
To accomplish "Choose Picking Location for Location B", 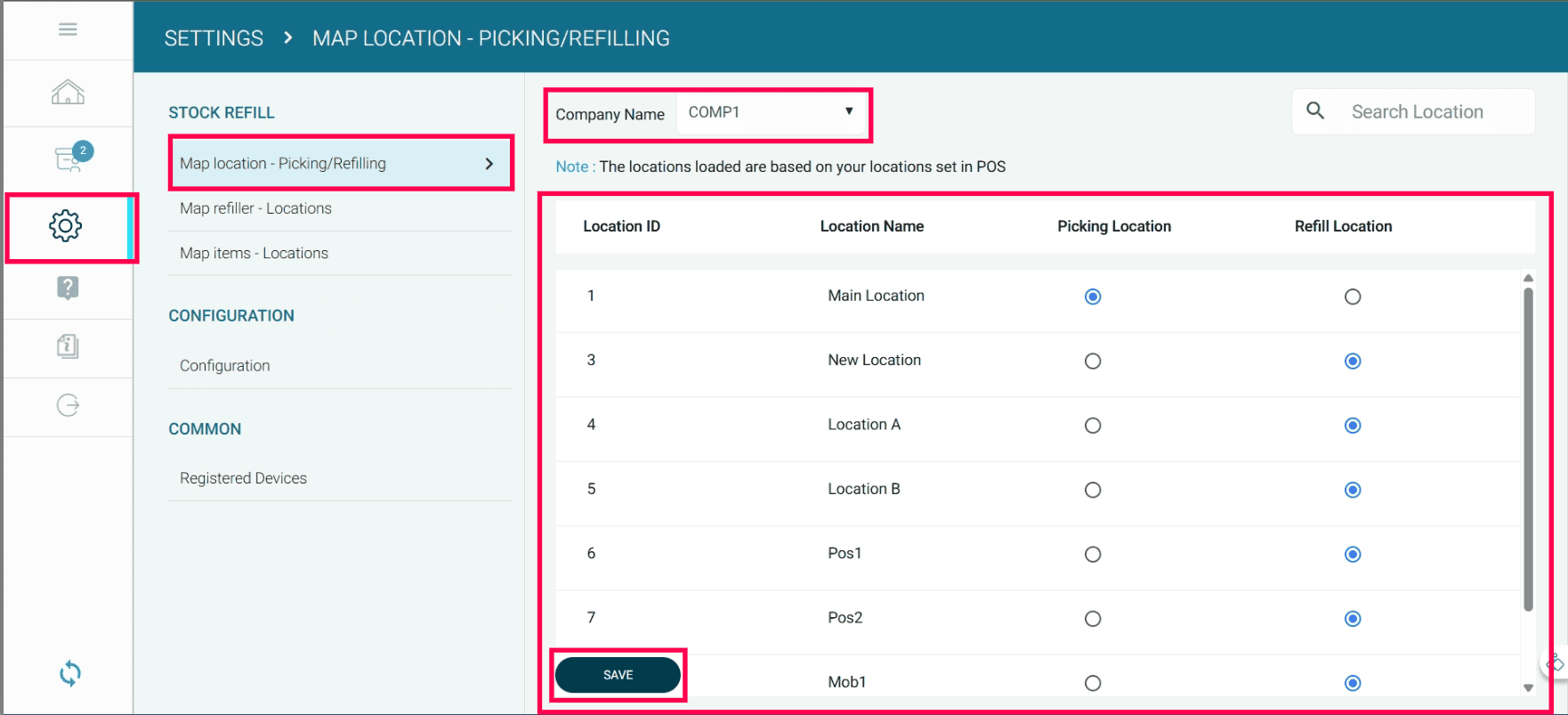I will [x=1093, y=490].
